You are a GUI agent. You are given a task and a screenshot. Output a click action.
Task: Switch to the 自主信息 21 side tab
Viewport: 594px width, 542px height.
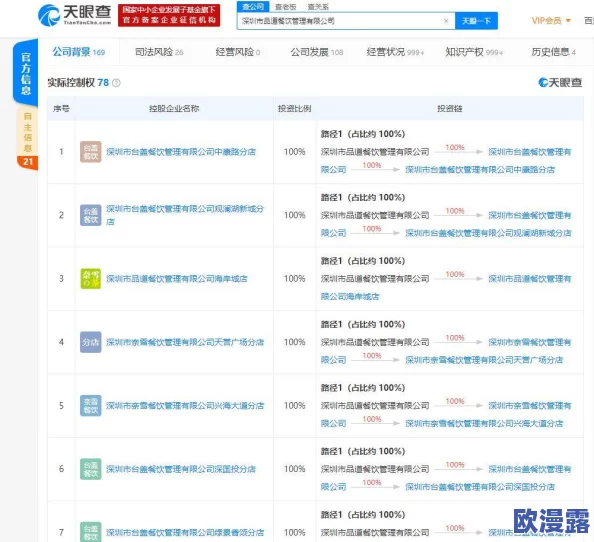tap(27, 139)
